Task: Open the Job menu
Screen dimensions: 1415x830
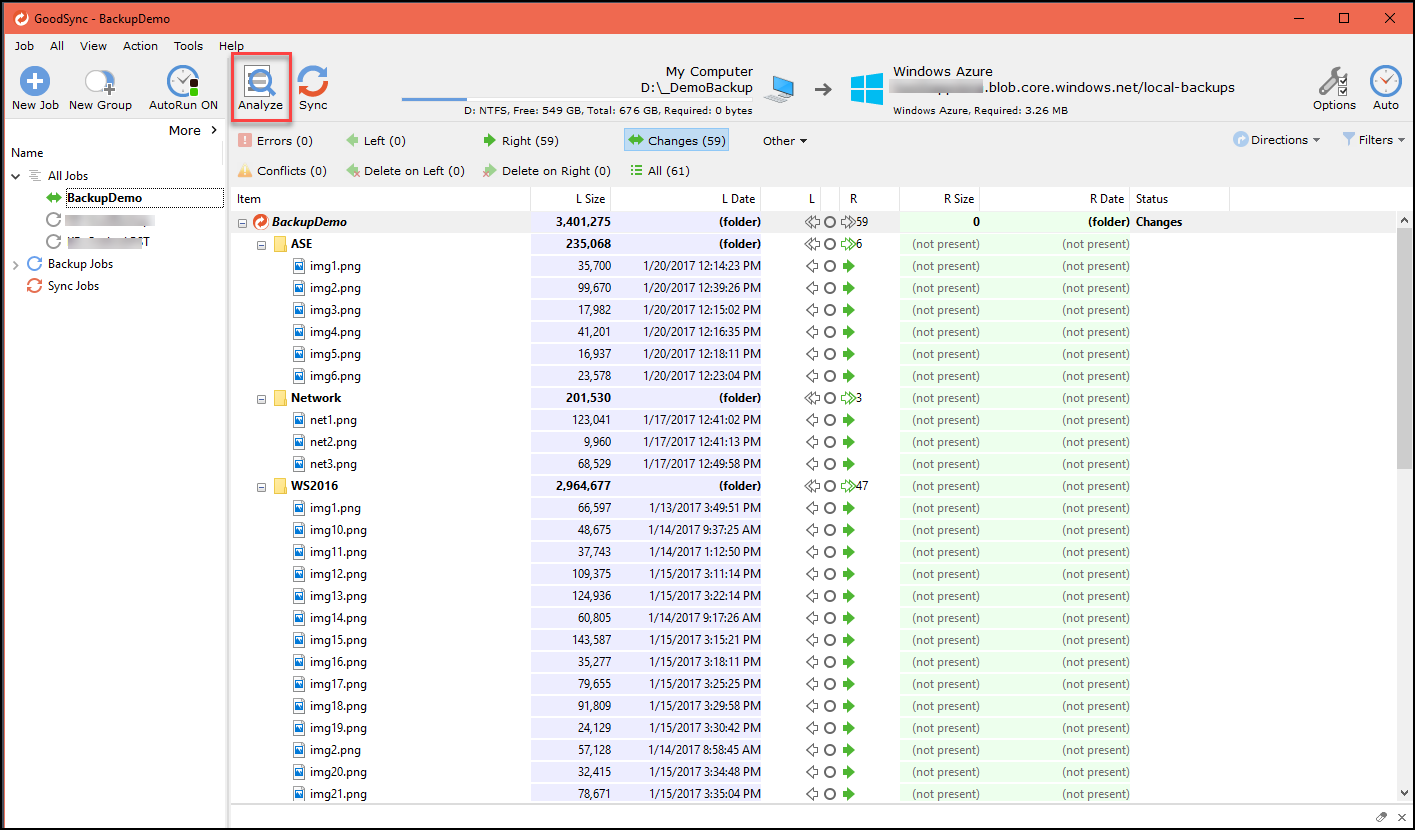Action: pos(24,46)
